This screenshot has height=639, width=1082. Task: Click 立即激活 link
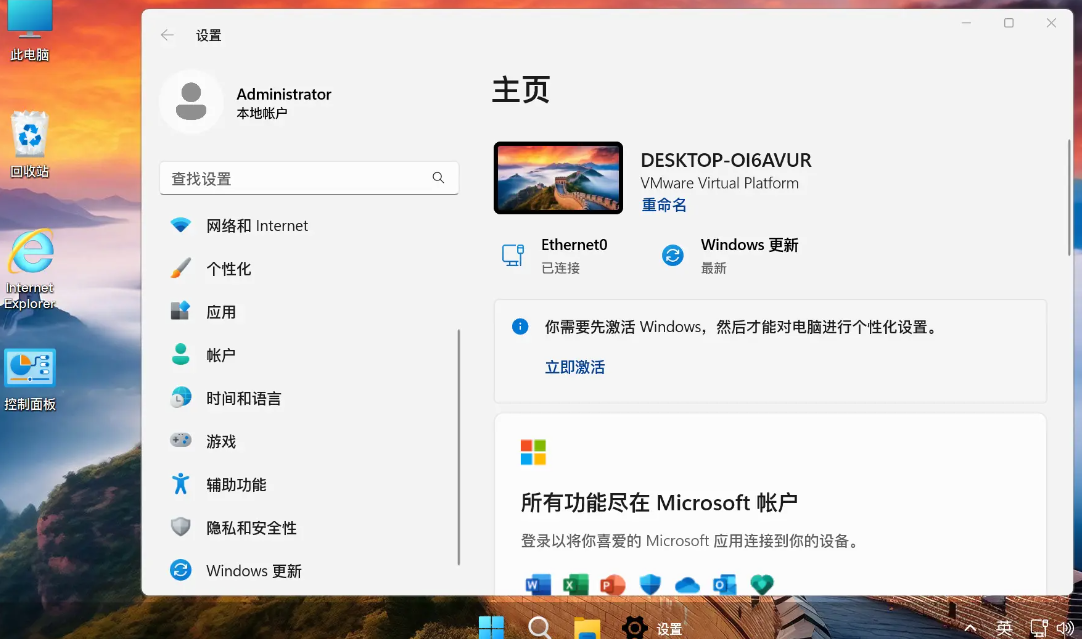[x=575, y=367]
